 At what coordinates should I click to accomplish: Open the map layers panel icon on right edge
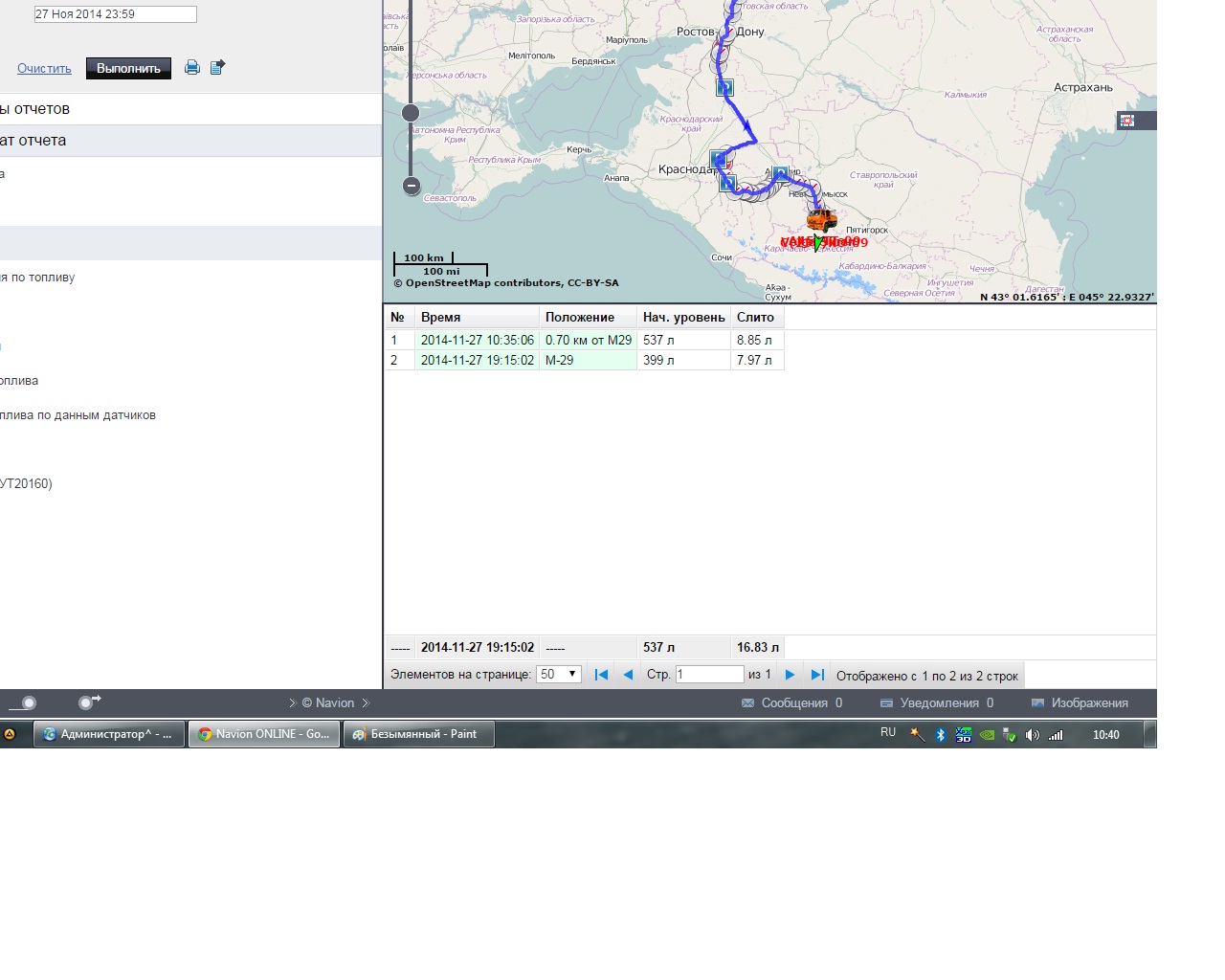pos(1127,121)
